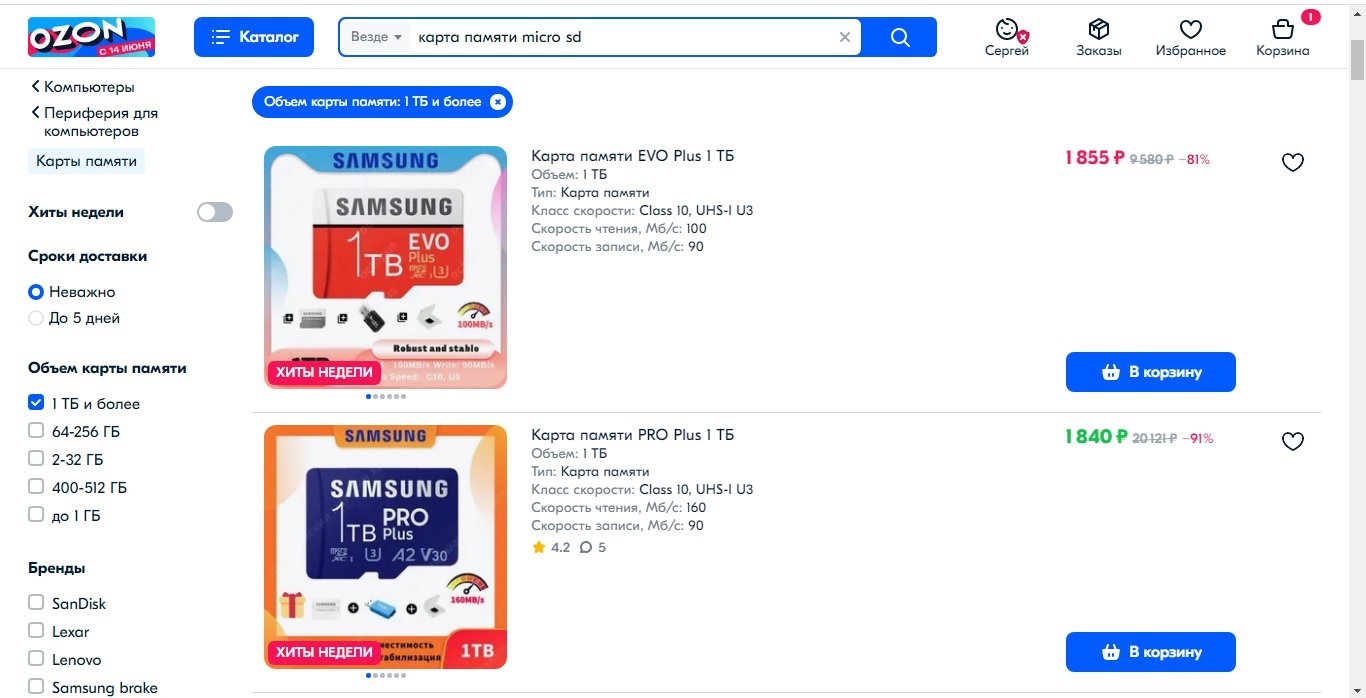This screenshot has height=698, width=1366.
Task: Click the search magnifier button
Action: click(x=899, y=37)
